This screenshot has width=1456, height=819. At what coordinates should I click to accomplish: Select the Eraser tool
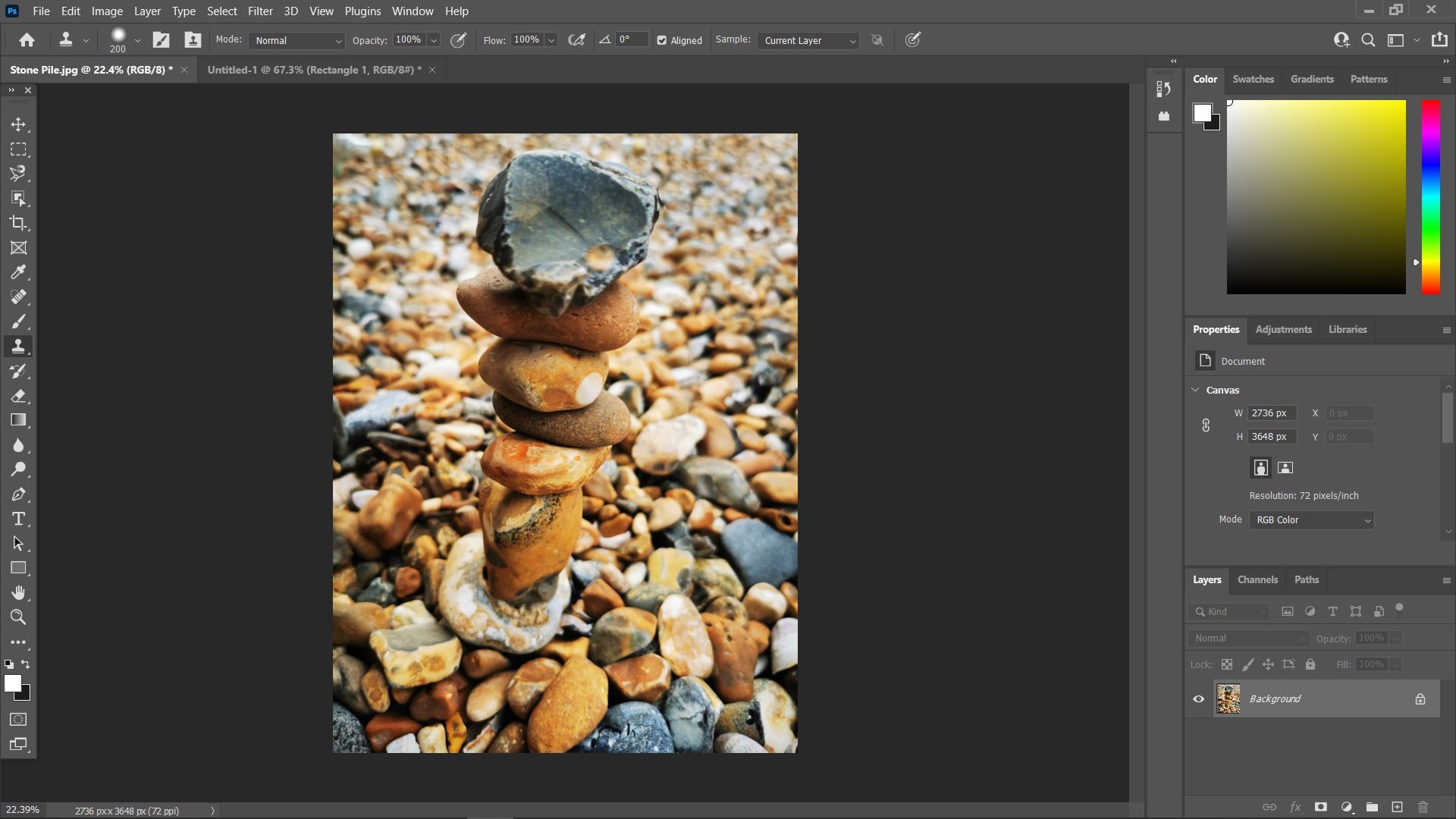(x=19, y=395)
